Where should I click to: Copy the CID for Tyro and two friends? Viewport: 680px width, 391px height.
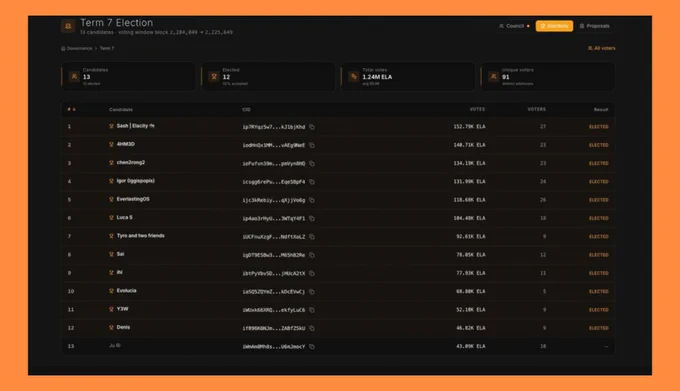(x=312, y=237)
